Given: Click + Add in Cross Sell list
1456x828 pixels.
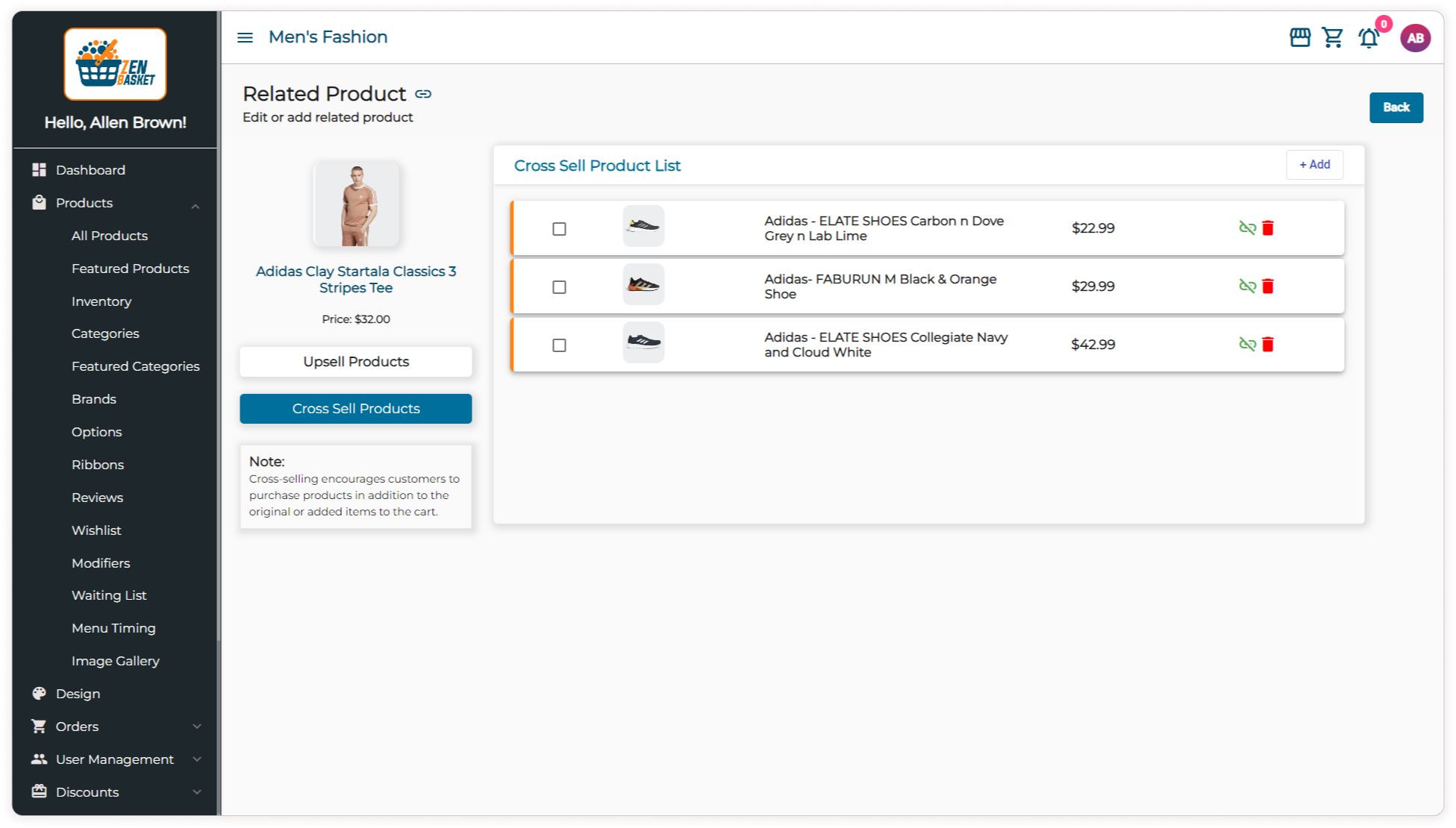Looking at the screenshot, I should point(1314,165).
